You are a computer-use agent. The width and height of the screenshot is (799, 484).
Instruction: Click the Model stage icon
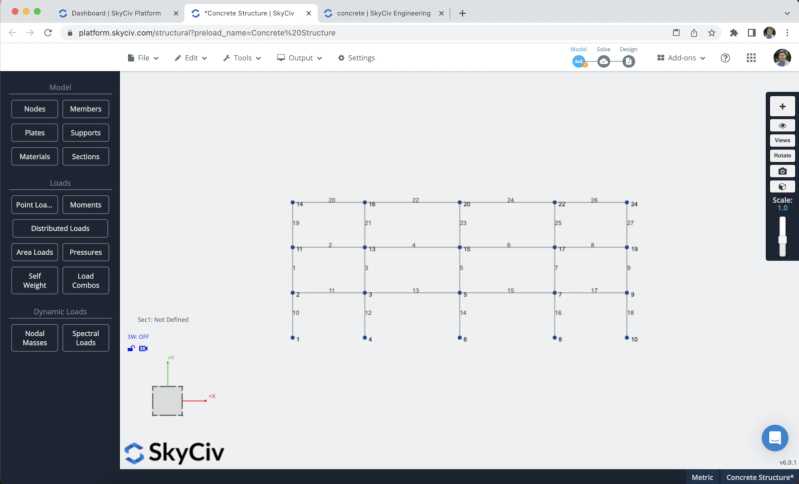578,62
